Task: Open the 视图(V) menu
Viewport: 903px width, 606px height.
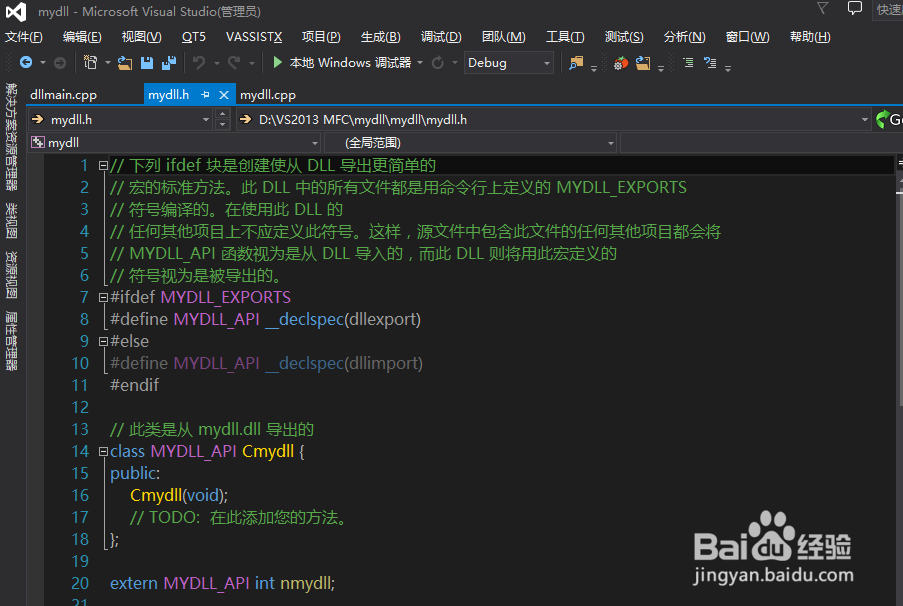Action: 142,37
